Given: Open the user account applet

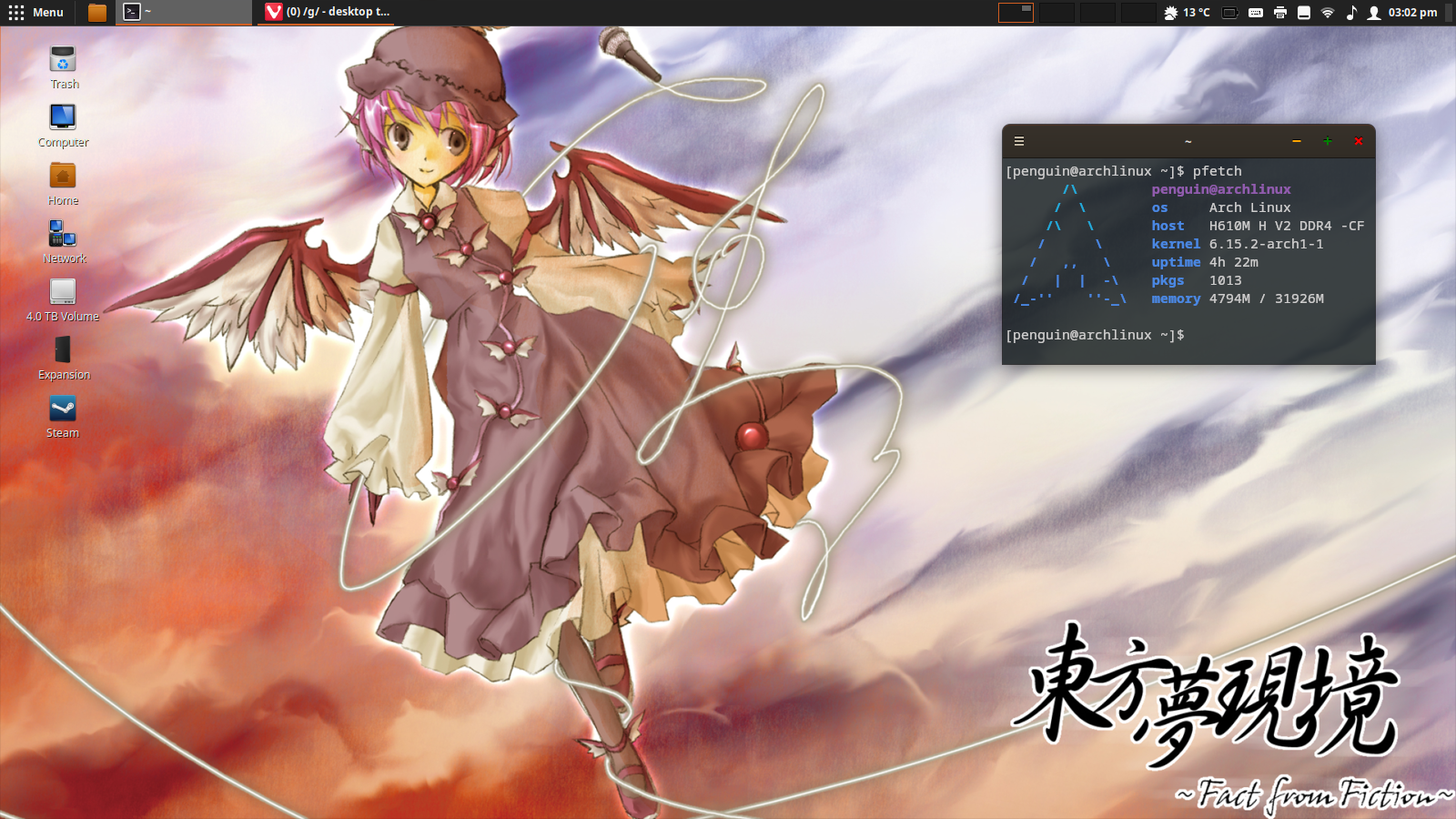Looking at the screenshot, I should tap(1374, 12).
